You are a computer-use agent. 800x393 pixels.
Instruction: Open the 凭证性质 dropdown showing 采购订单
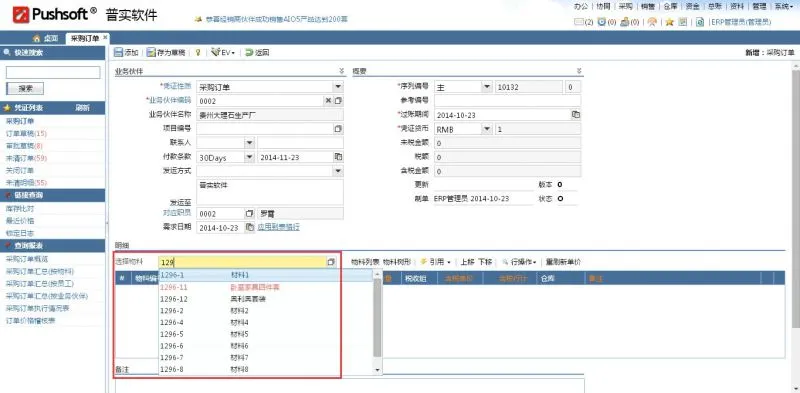[338, 87]
